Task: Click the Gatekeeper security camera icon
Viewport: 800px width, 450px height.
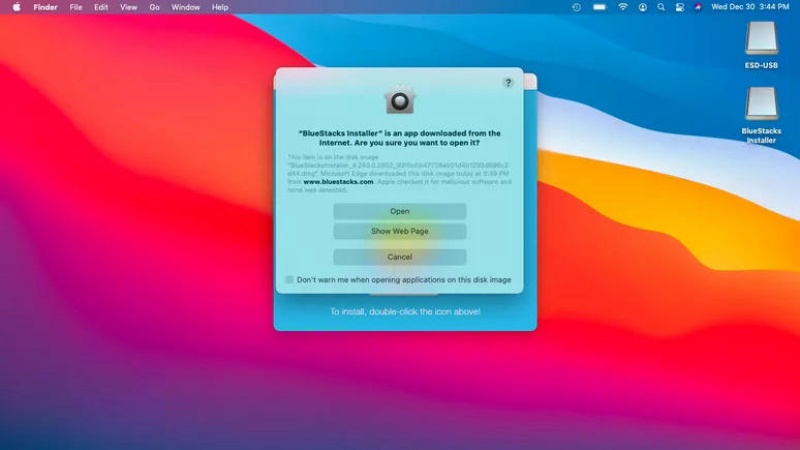Action: tap(399, 99)
